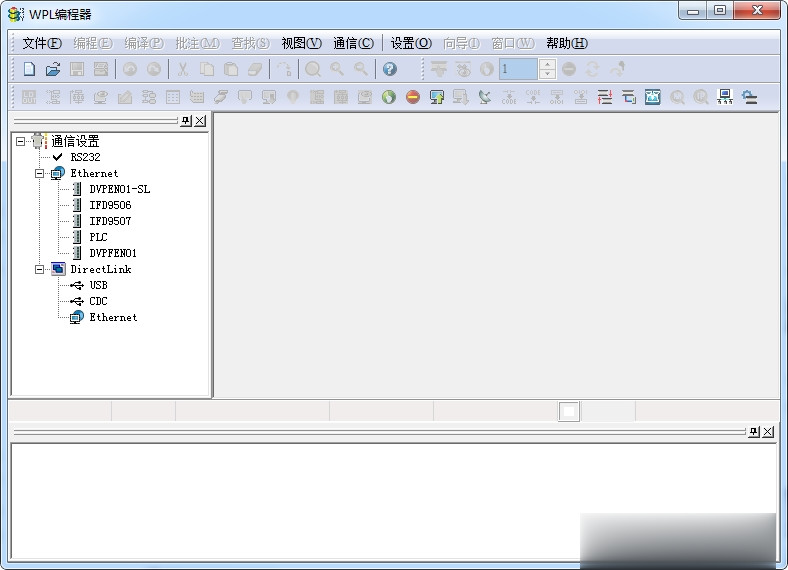Viewport: 788px width, 570px height.
Task: Click the grayed-out eraser icon
Action: tap(255, 69)
